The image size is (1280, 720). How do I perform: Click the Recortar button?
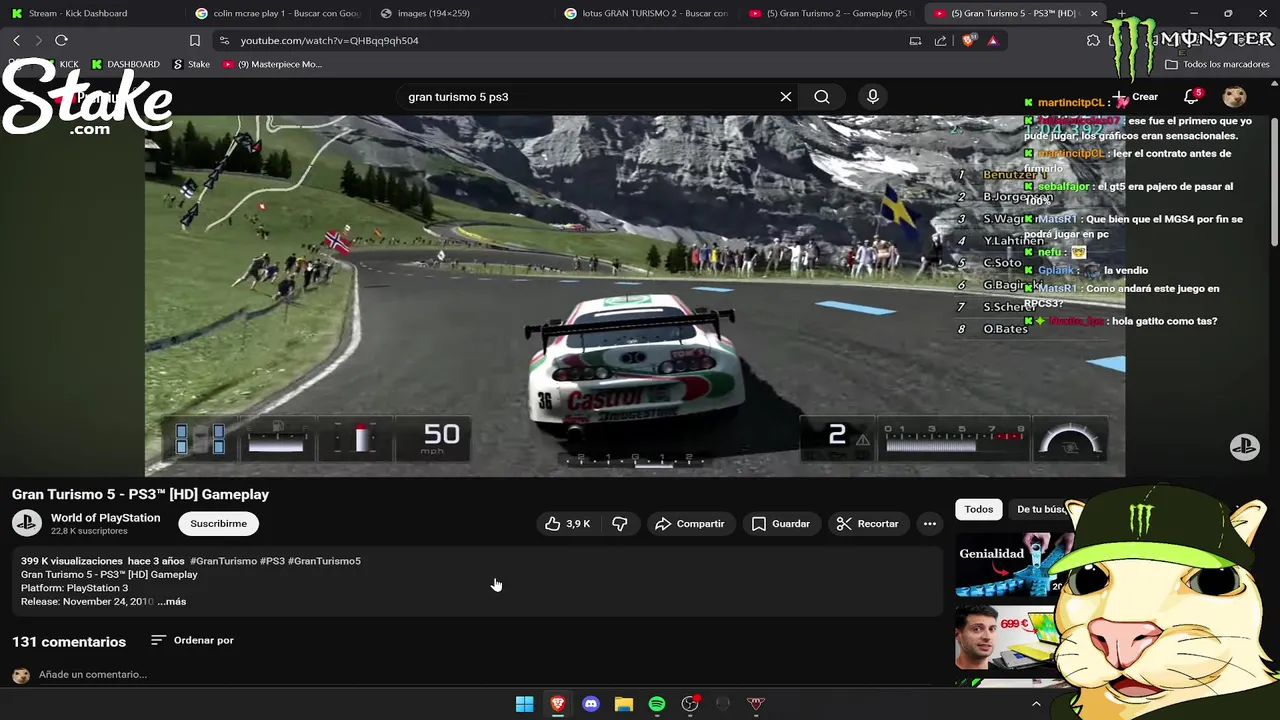pos(868,524)
